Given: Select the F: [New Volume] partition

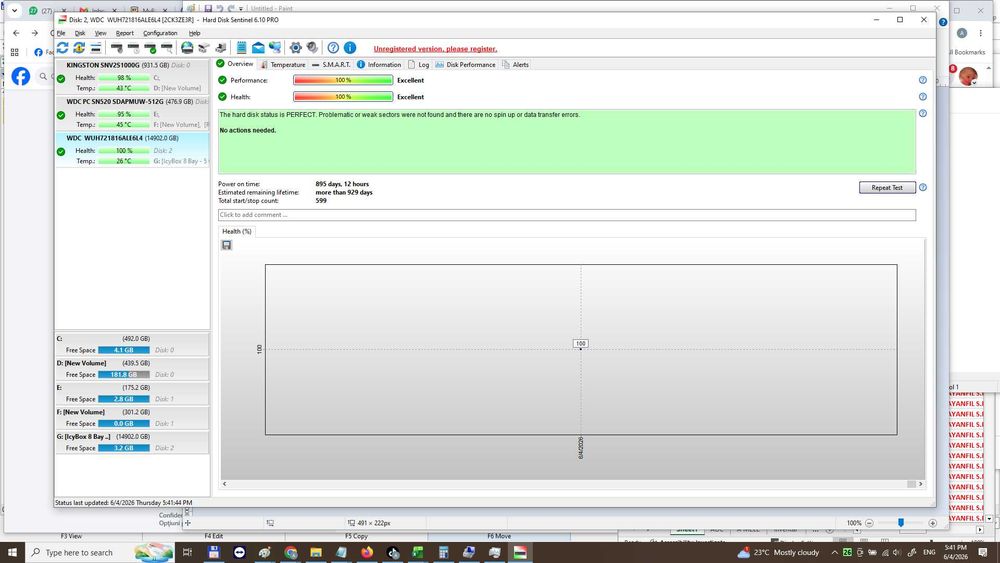Looking at the screenshot, I should (x=132, y=418).
